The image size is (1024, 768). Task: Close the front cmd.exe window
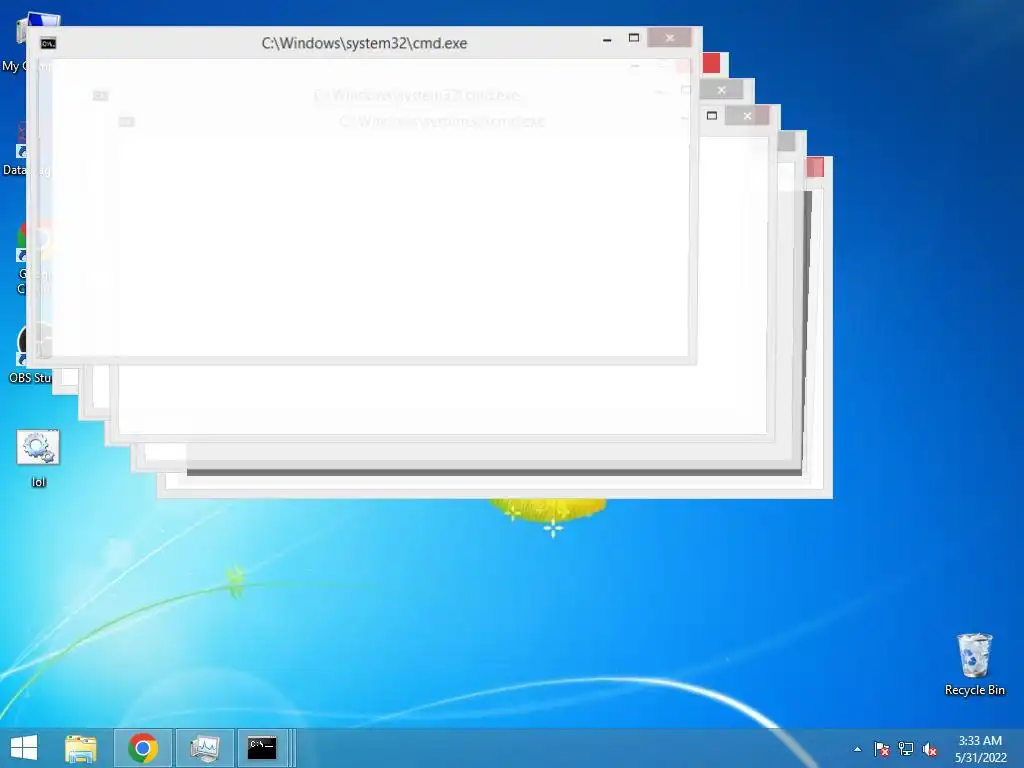pyautogui.click(x=669, y=38)
